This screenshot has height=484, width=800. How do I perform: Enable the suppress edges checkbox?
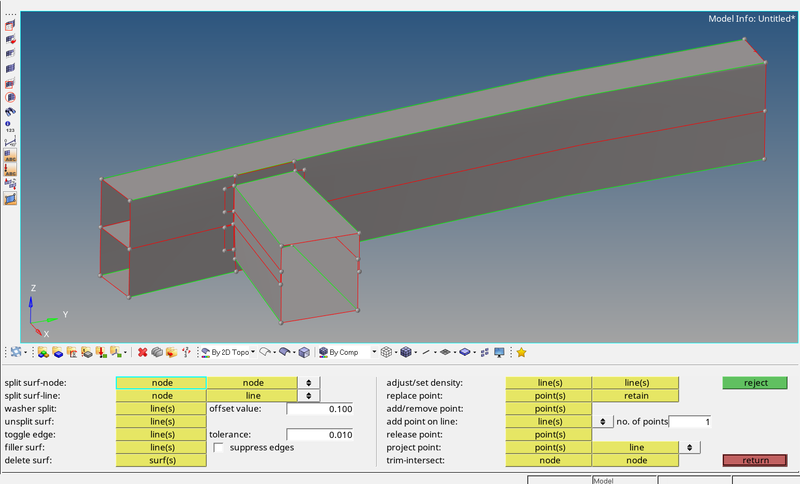219,448
